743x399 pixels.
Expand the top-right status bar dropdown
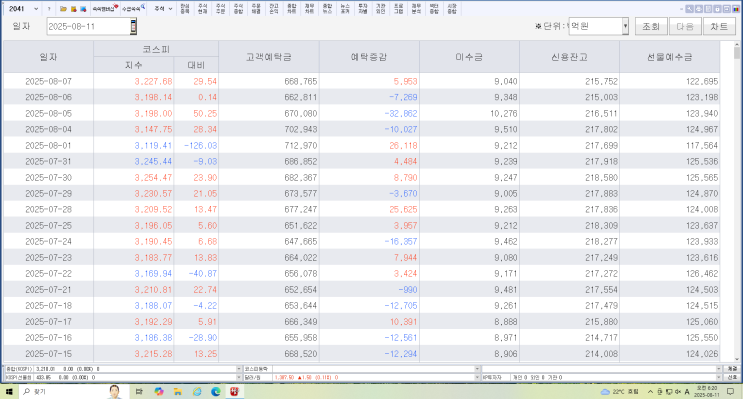(718, 369)
